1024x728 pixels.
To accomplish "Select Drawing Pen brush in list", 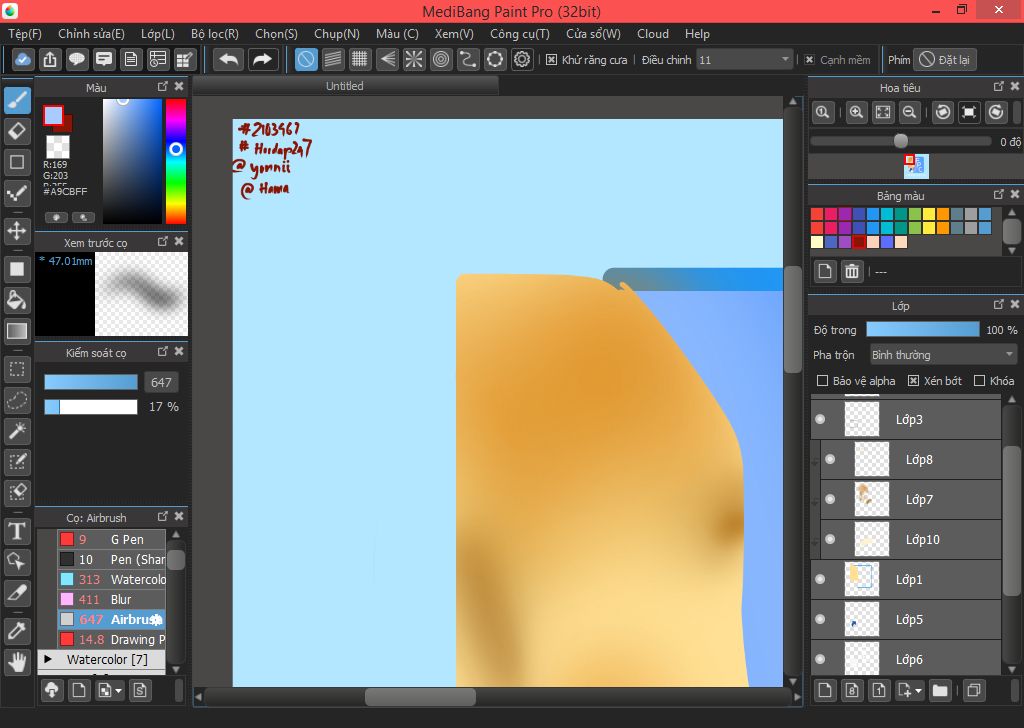I will pyautogui.click(x=112, y=639).
